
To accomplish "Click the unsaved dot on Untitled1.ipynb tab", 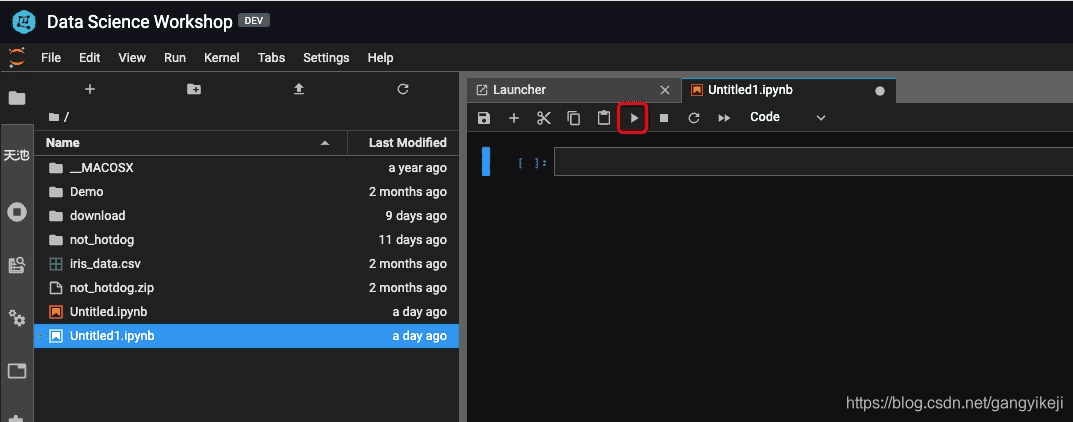I will pos(880,90).
